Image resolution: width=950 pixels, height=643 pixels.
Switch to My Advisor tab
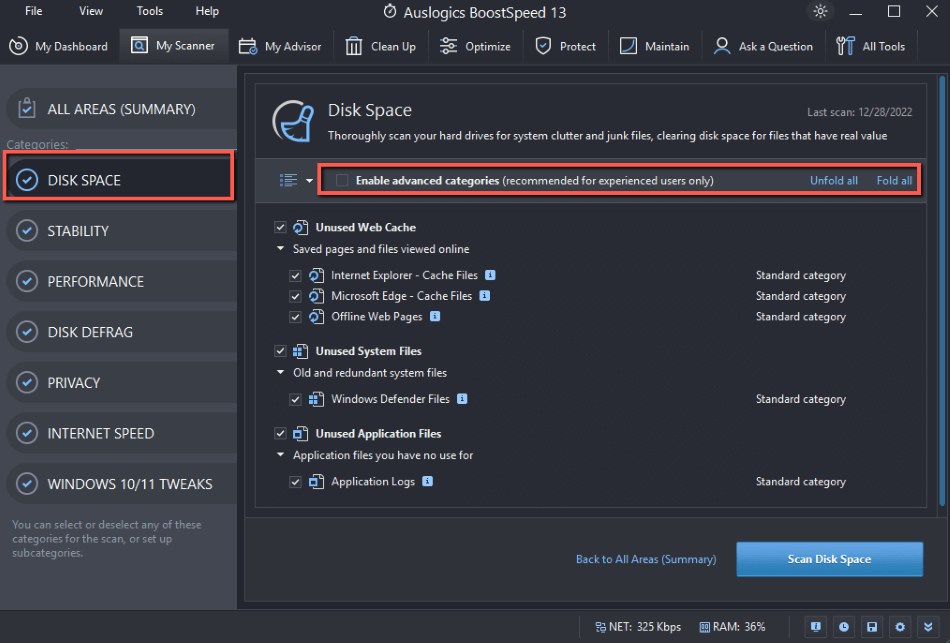[280, 46]
